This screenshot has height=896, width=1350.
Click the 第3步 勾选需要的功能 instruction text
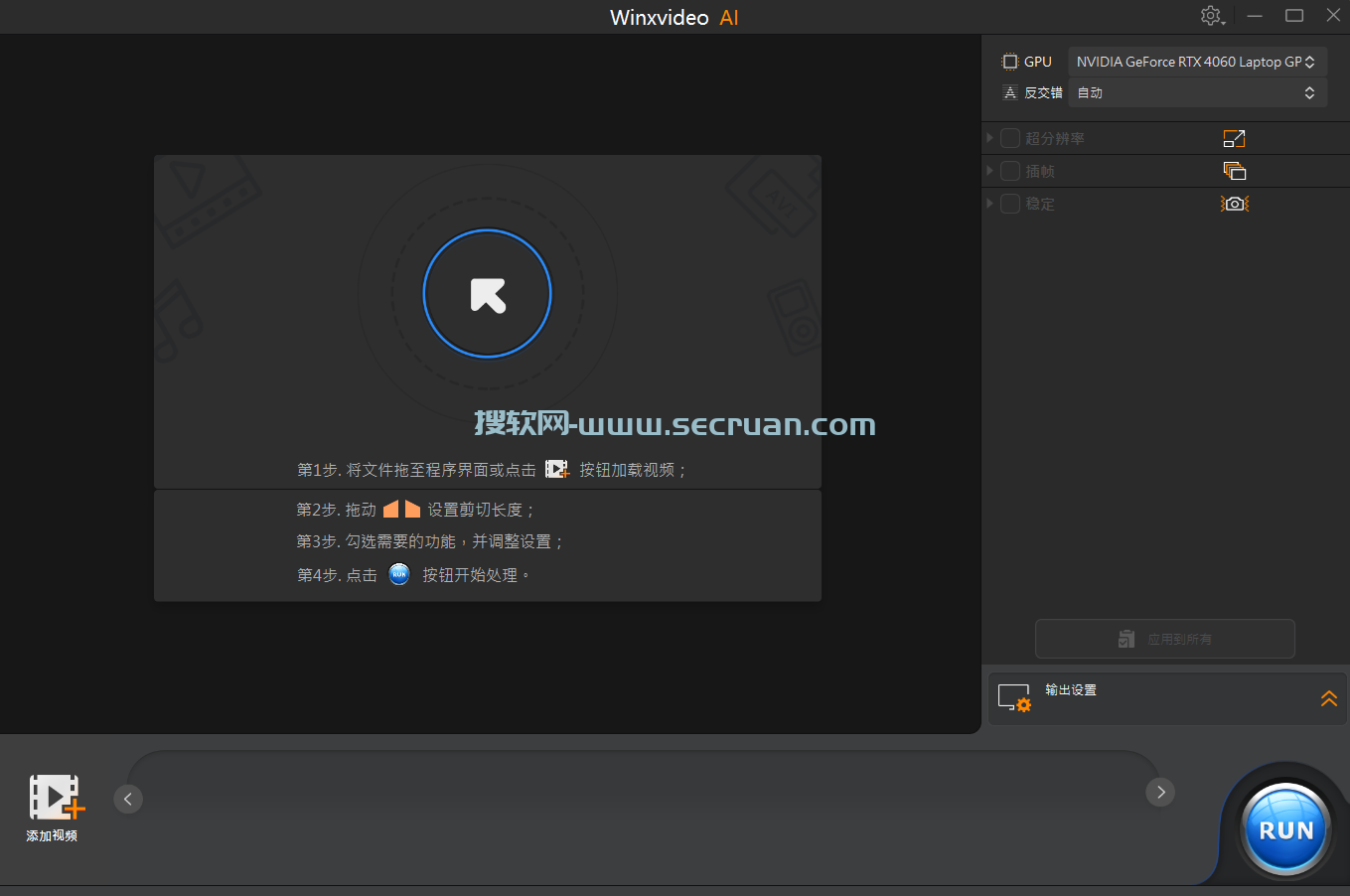[430, 541]
